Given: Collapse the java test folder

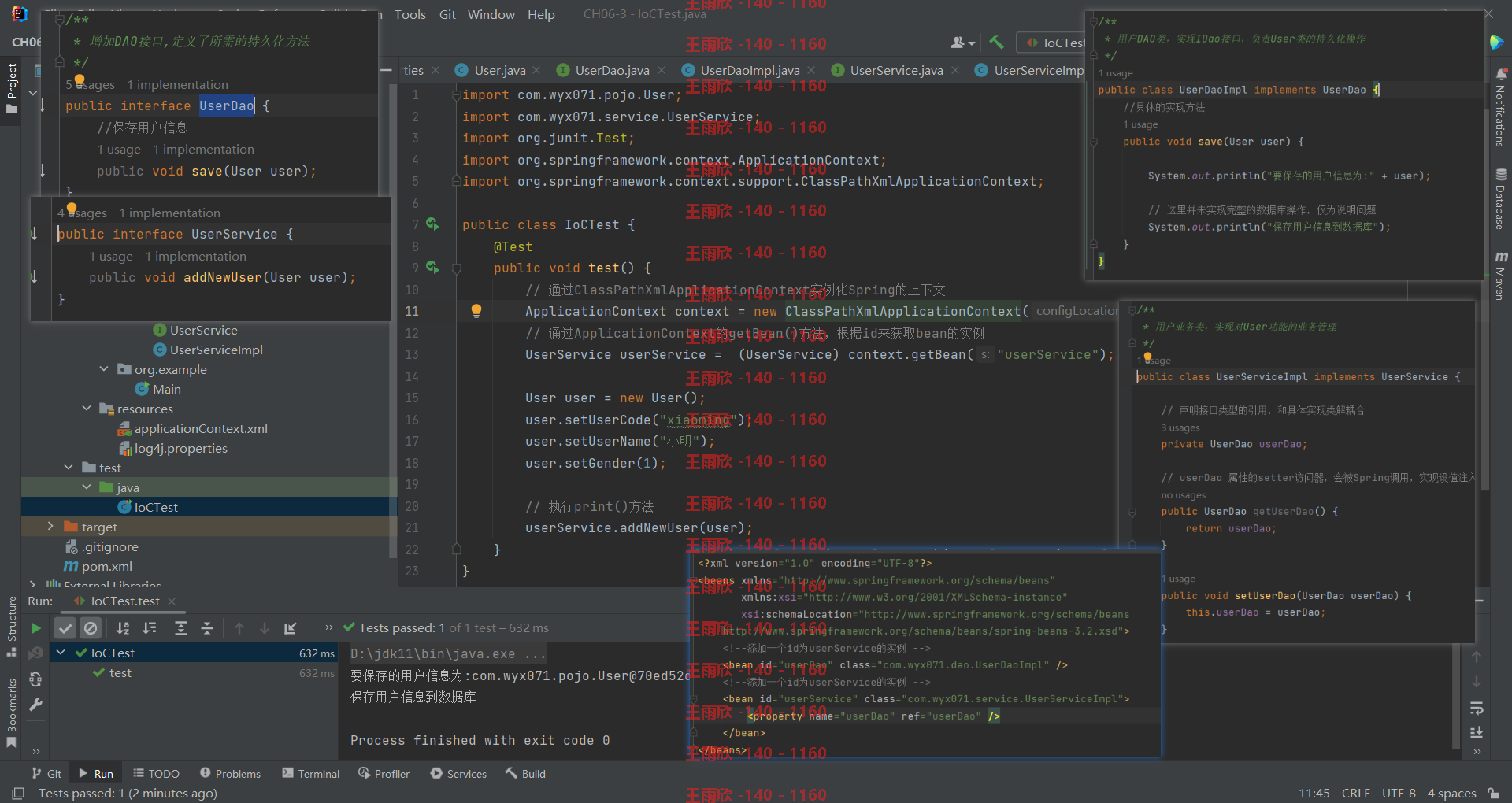Looking at the screenshot, I should pos(87,487).
